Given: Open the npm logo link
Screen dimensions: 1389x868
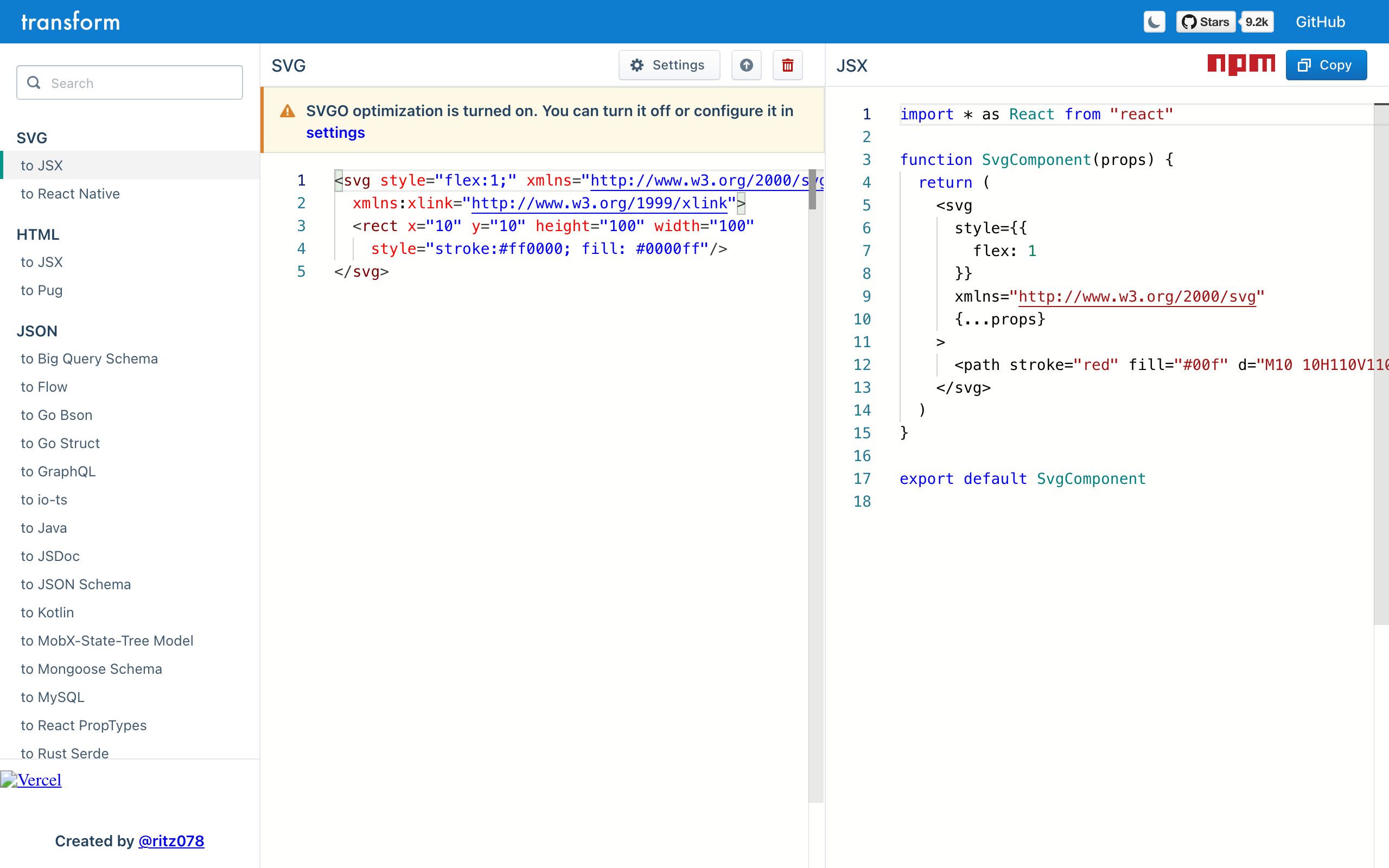Looking at the screenshot, I should (x=1241, y=65).
